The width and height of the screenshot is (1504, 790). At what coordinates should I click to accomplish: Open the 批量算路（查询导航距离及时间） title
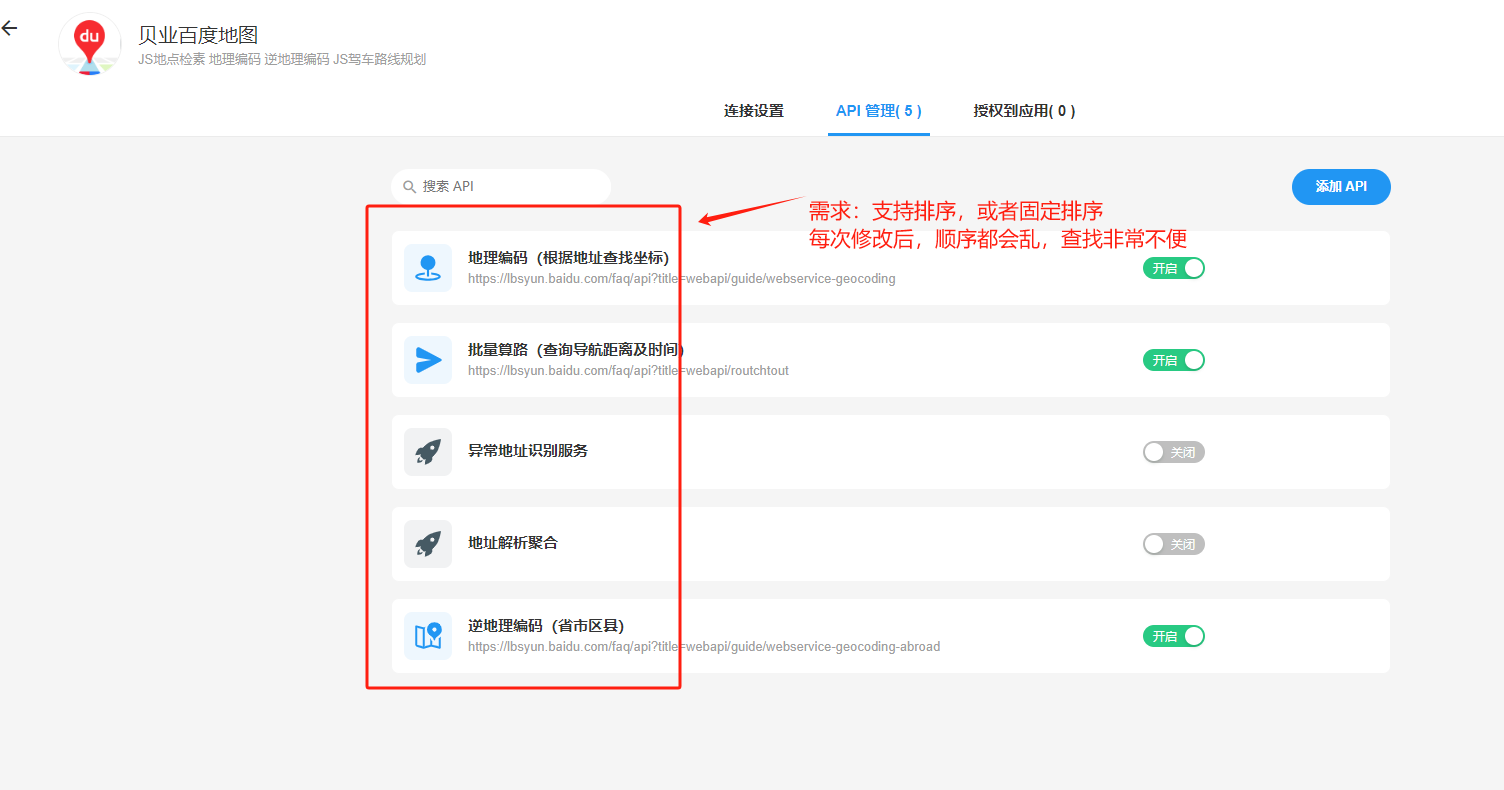coord(576,350)
